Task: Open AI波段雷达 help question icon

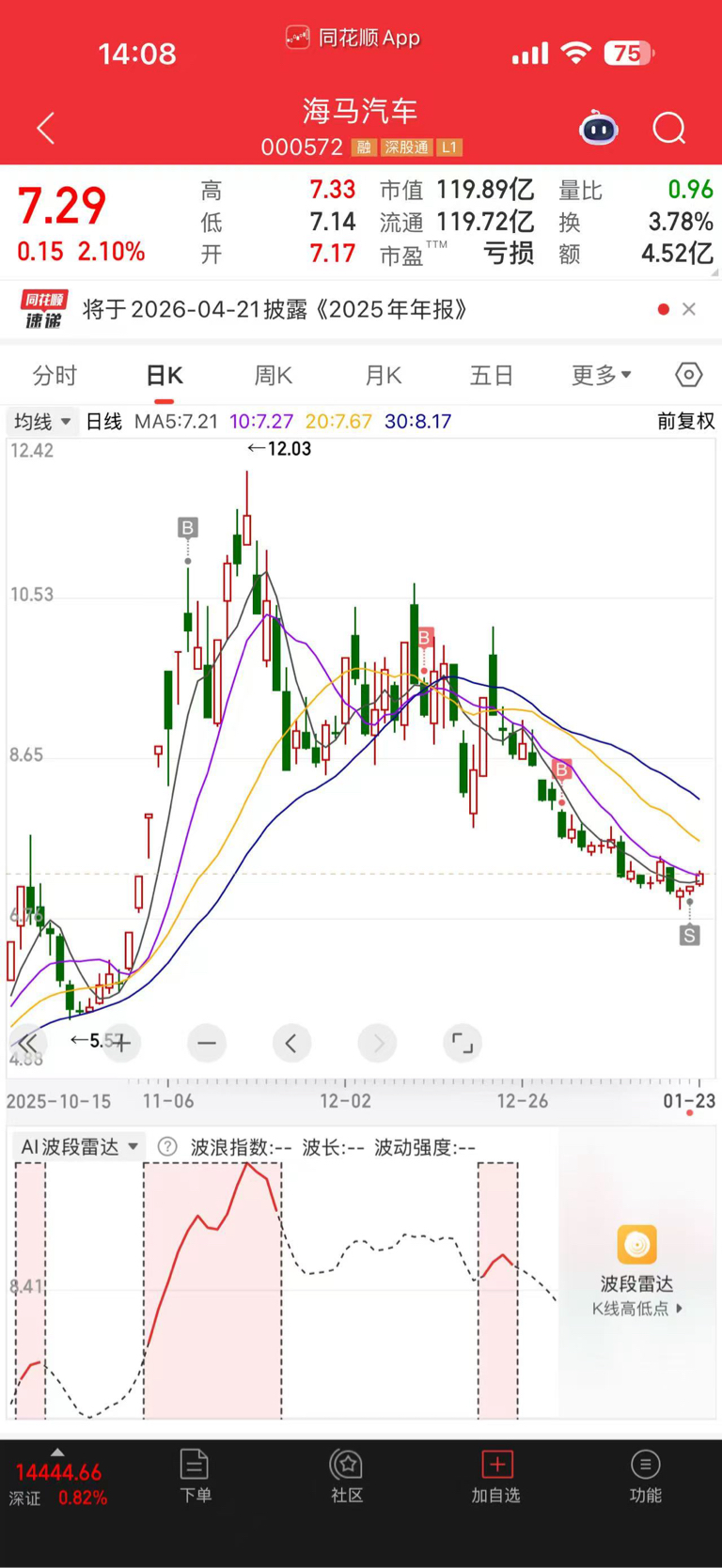Action: [167, 1147]
